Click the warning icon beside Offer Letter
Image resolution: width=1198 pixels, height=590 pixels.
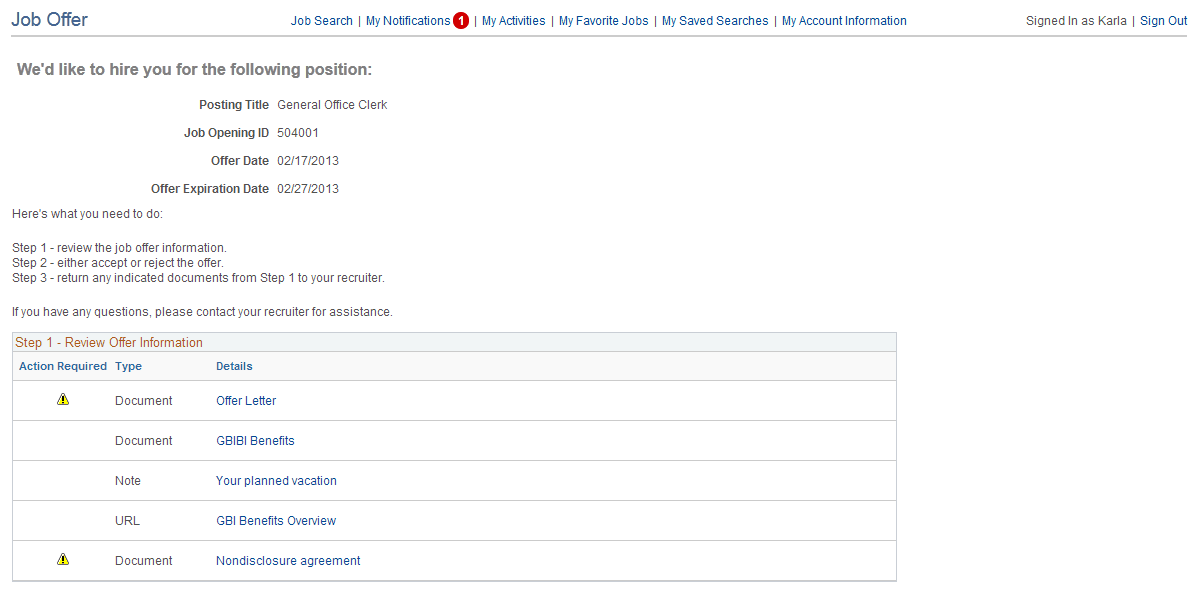tap(63, 399)
